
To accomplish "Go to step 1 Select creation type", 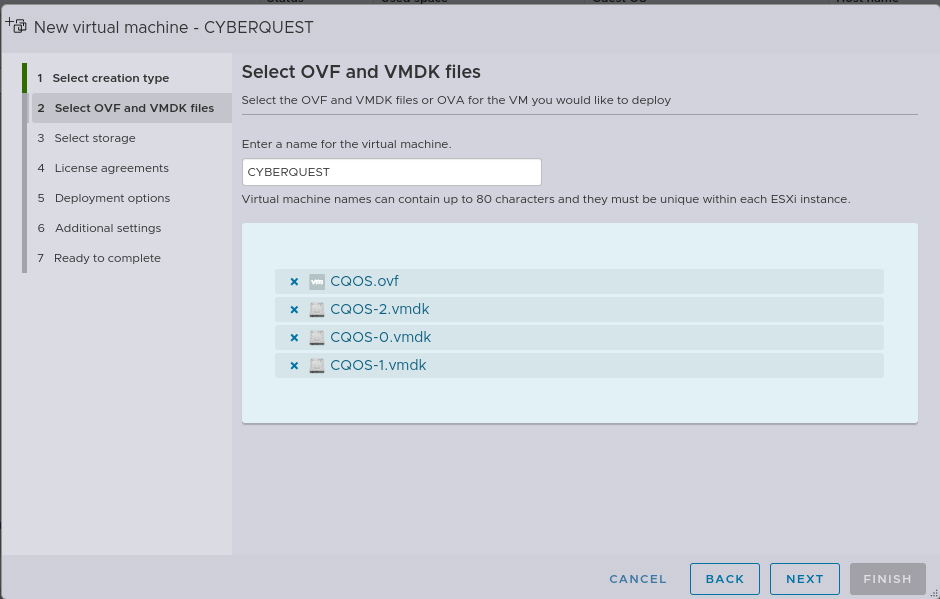I will (x=110, y=78).
